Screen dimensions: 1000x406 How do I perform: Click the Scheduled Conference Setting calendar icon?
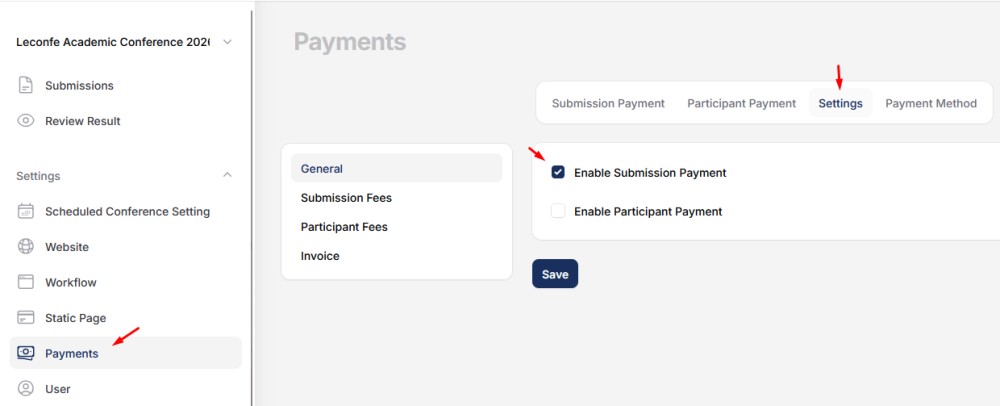click(x=26, y=212)
